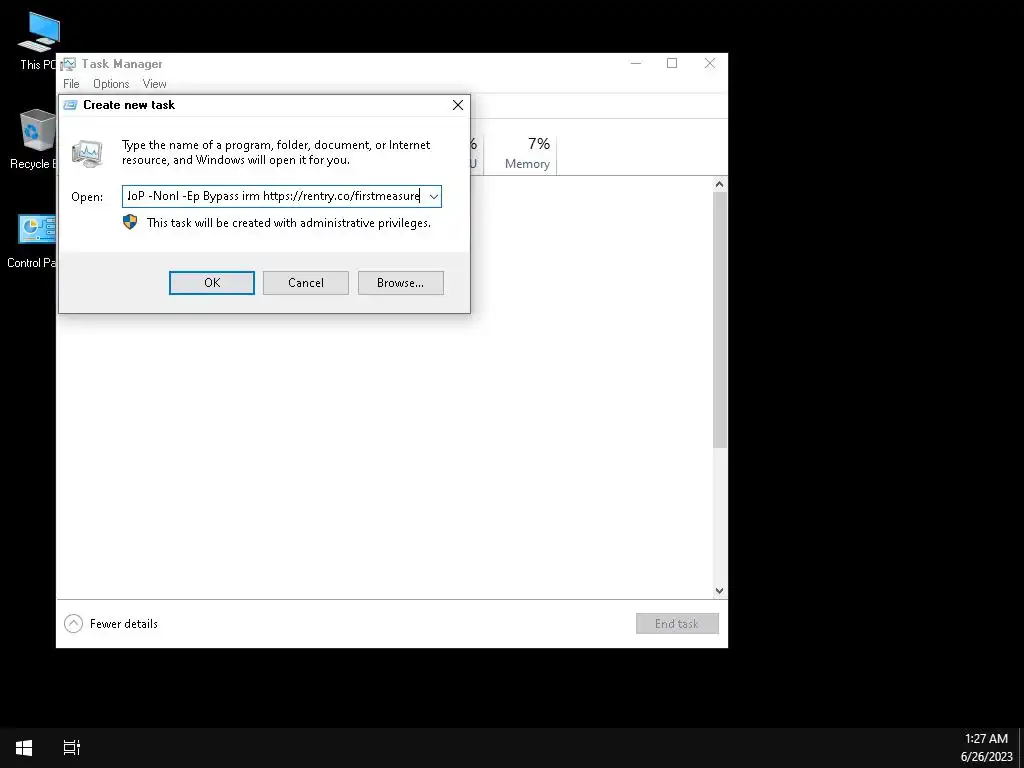The image size is (1024, 768).
Task: Click the Task Manager vertical scrollbar thumb
Action: (719, 320)
